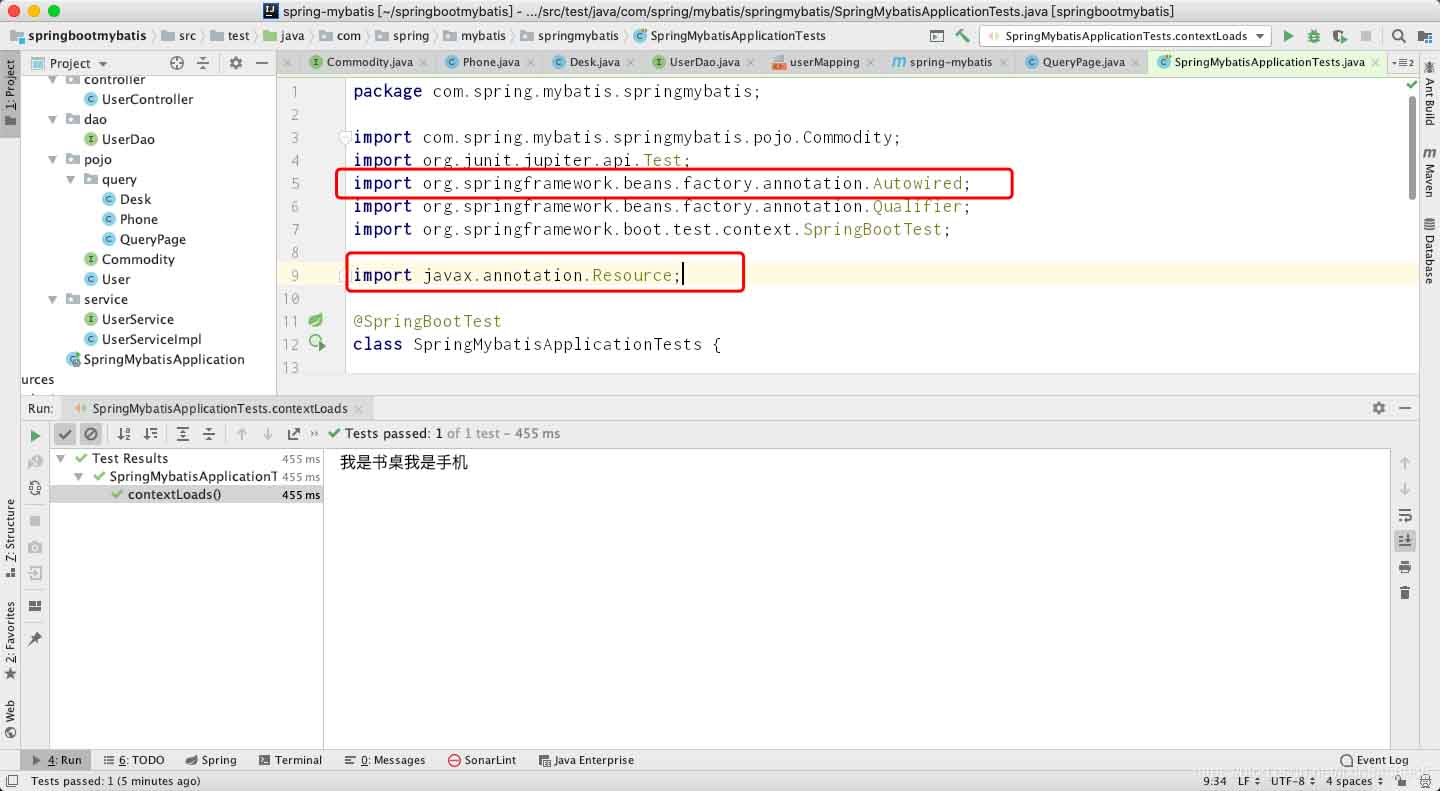
Task: Collapse all in Project panel header
Action: click(x=203, y=62)
